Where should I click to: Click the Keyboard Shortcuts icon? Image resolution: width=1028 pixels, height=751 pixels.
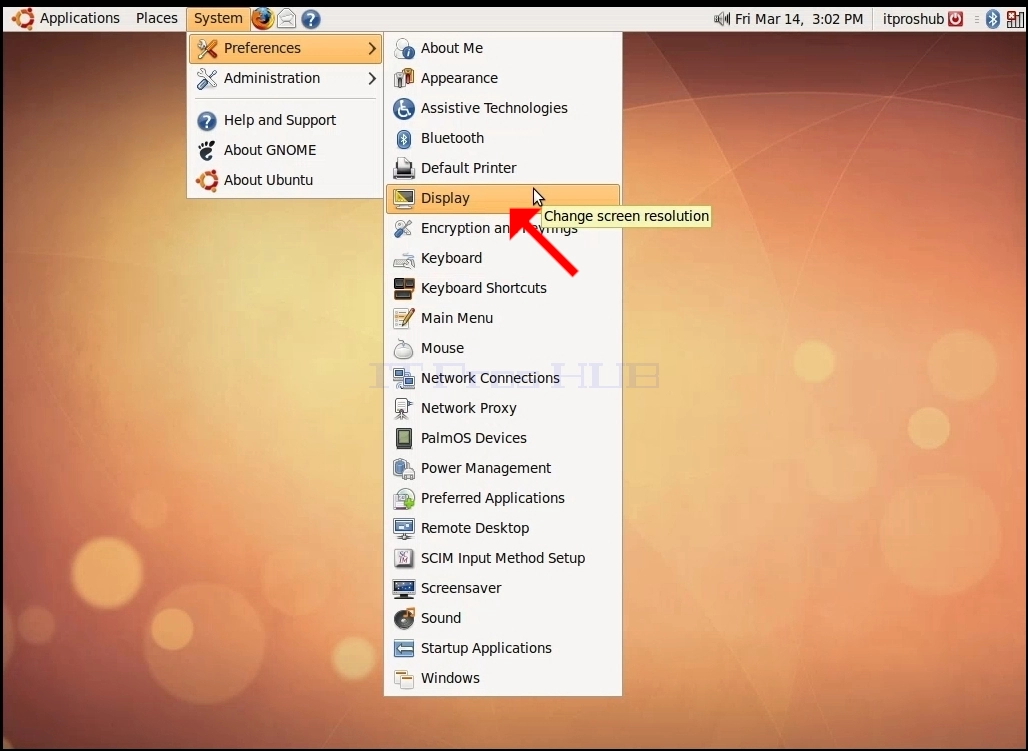point(404,289)
